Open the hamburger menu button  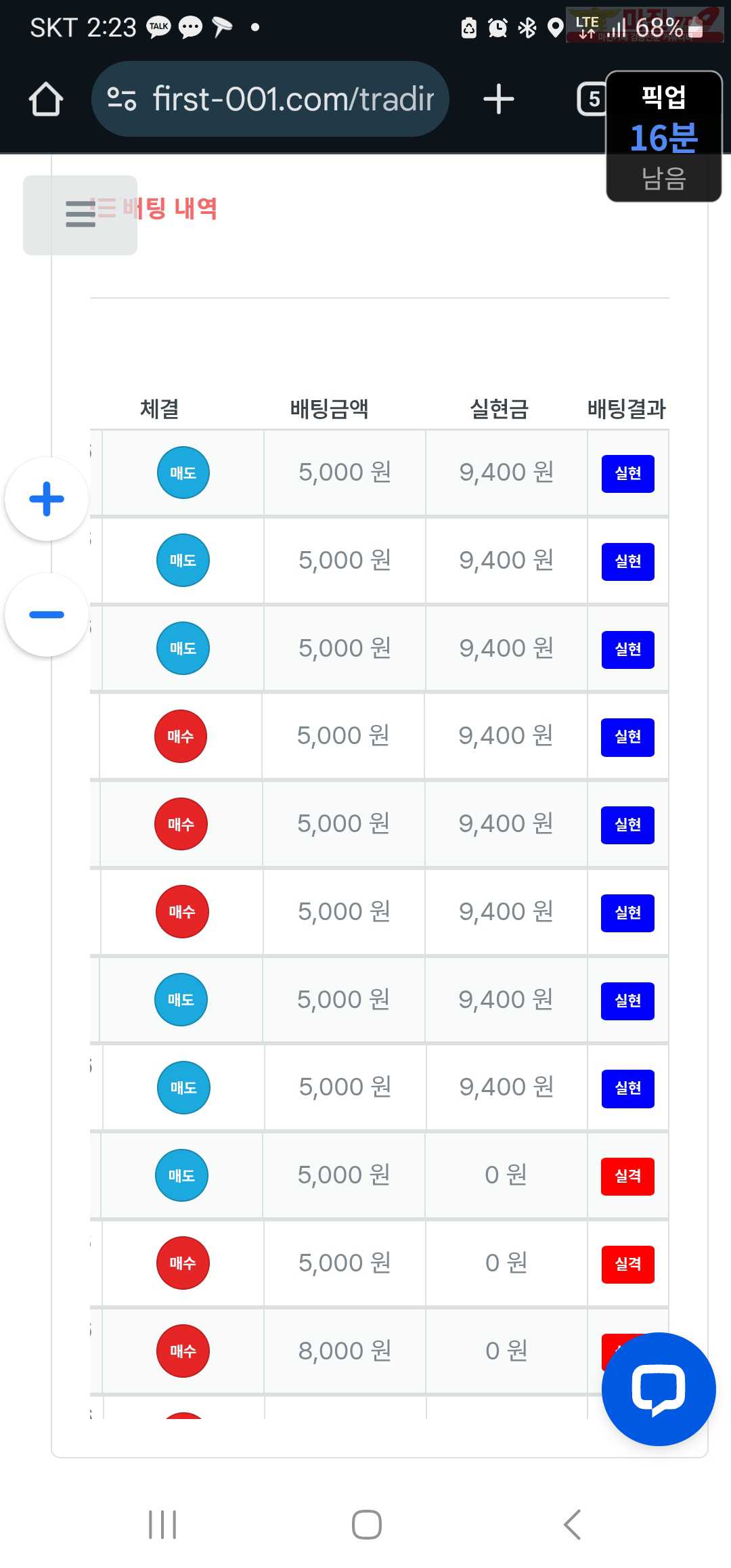point(80,215)
